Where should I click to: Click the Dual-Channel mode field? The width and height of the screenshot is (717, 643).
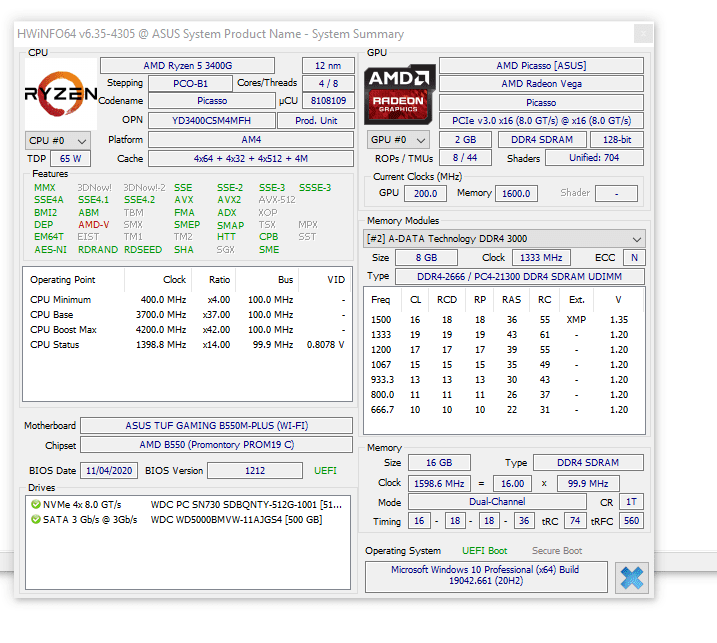[497, 502]
